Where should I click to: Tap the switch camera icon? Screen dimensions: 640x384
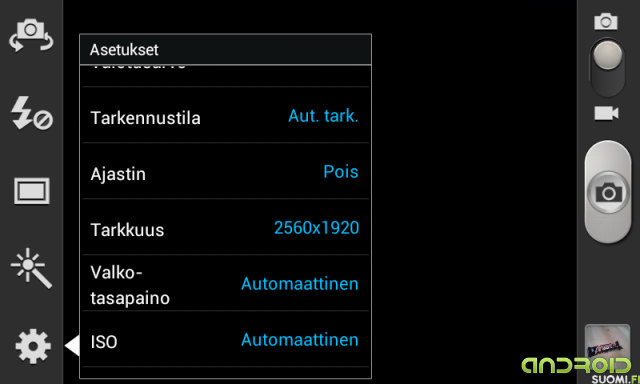pos(31,35)
